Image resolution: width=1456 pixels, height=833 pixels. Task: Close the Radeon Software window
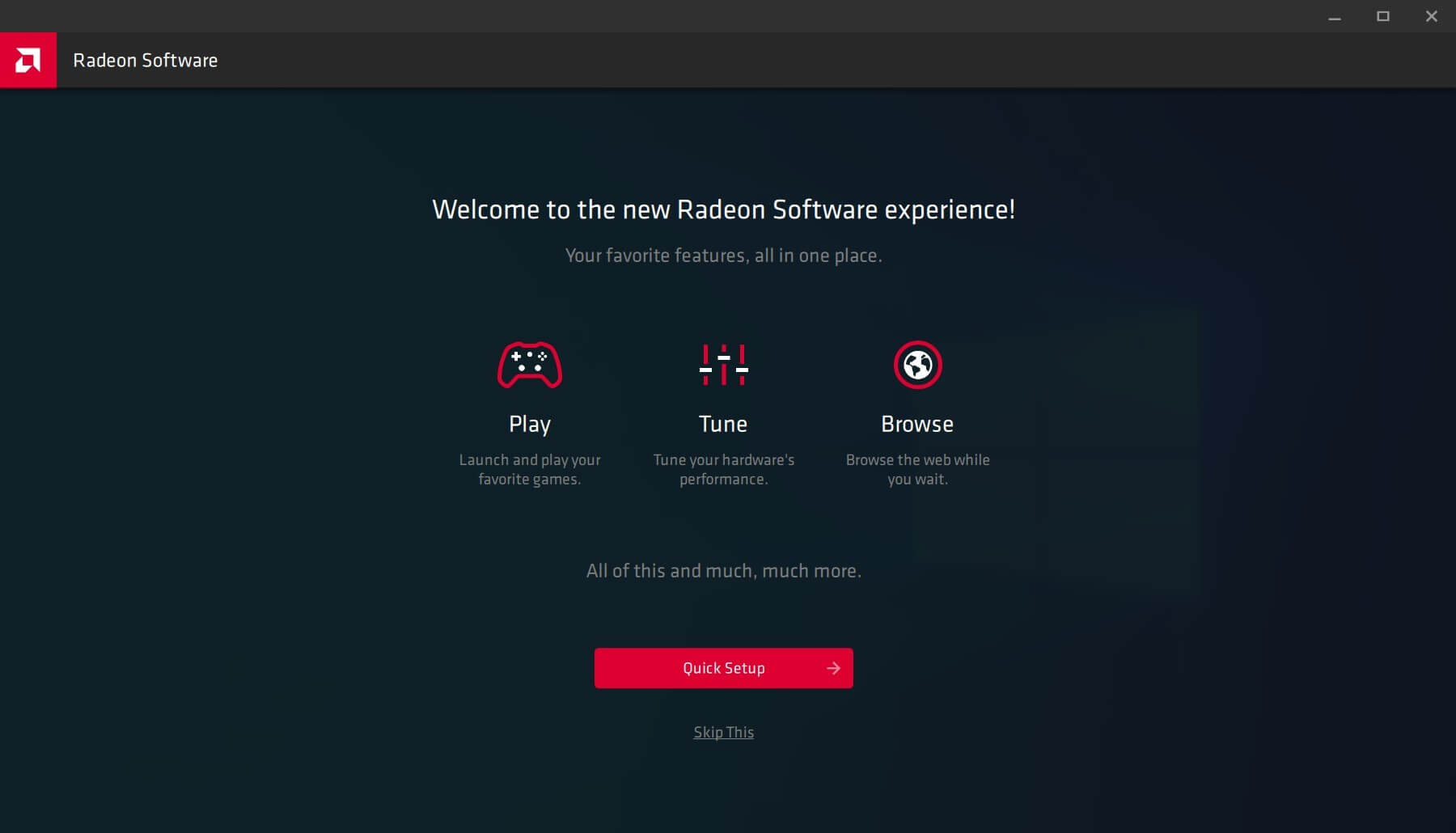point(1432,16)
